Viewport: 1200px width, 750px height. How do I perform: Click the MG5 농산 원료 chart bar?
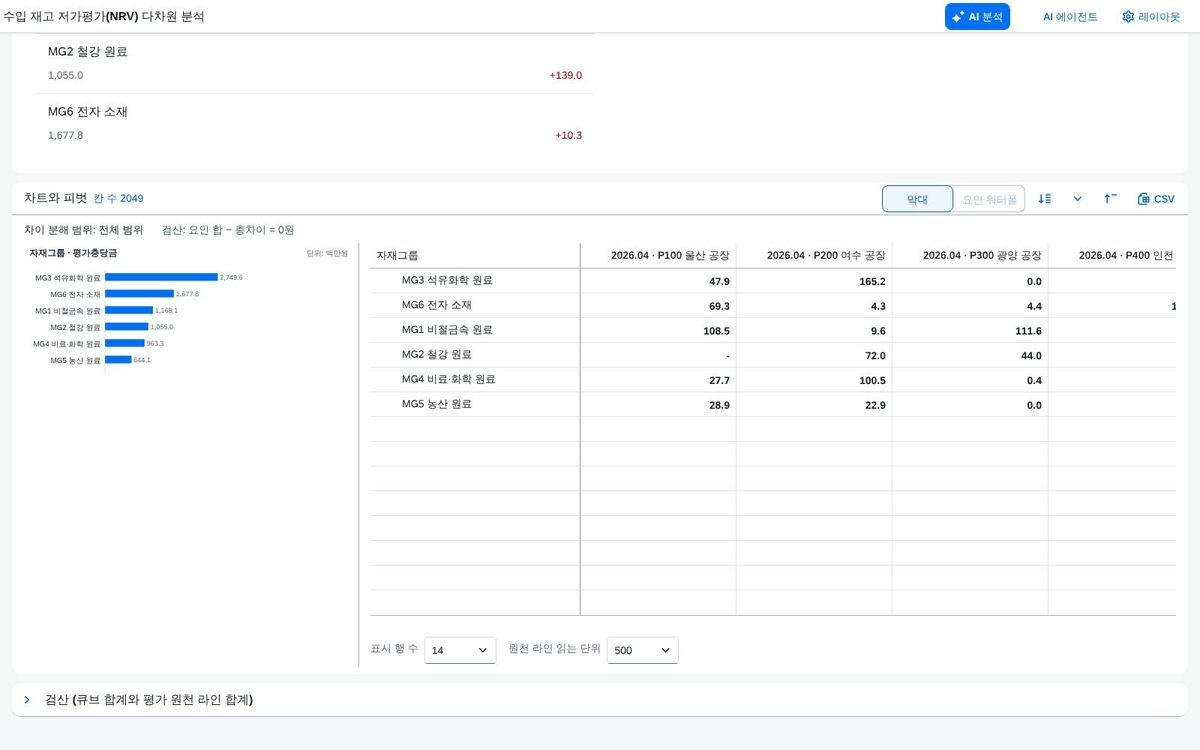(118, 360)
